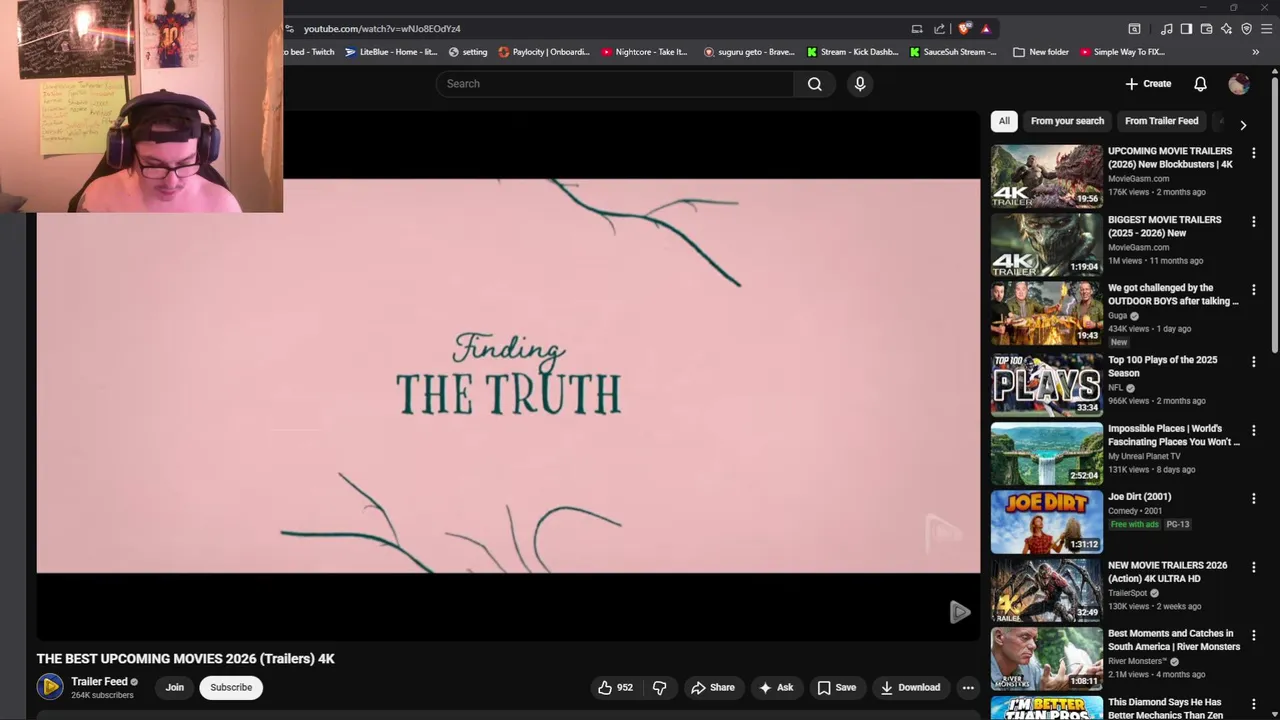The width and height of the screenshot is (1280, 720).
Task: Open the Nightcore - Take It bookmark
Action: 645,52
